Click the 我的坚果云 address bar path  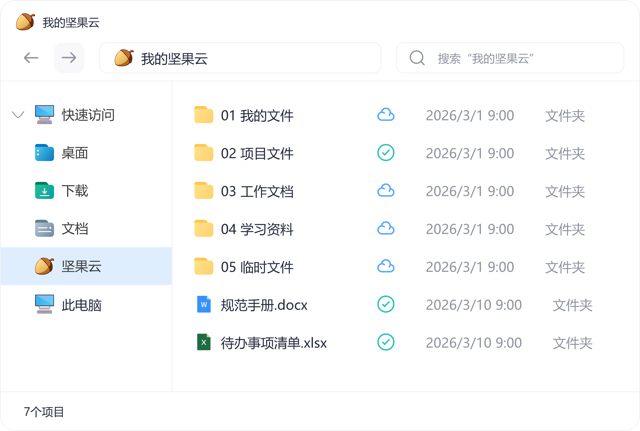pos(240,58)
